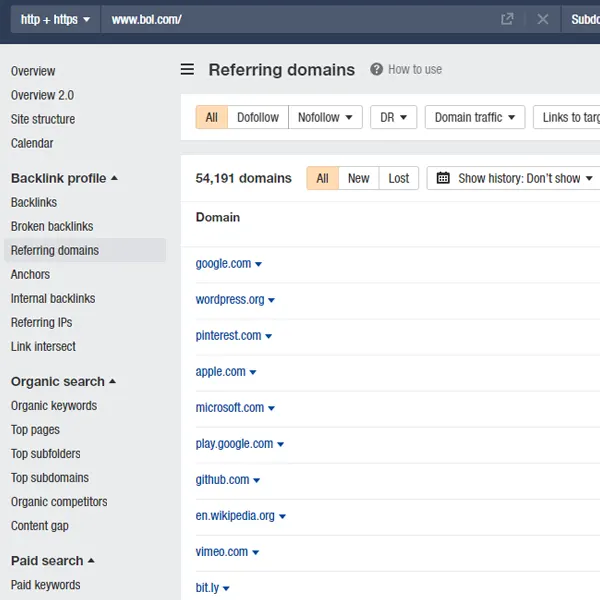Select Referring domains in sidebar
600x600 pixels.
click(85, 250)
